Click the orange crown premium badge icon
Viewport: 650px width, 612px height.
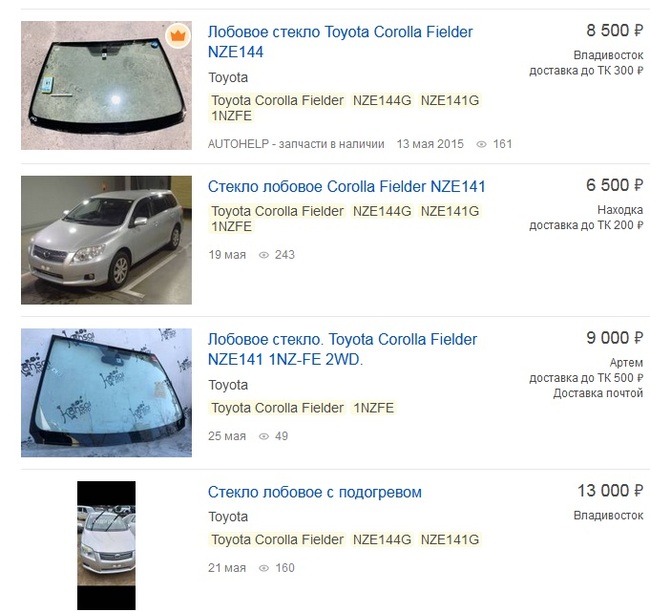click(x=177, y=36)
